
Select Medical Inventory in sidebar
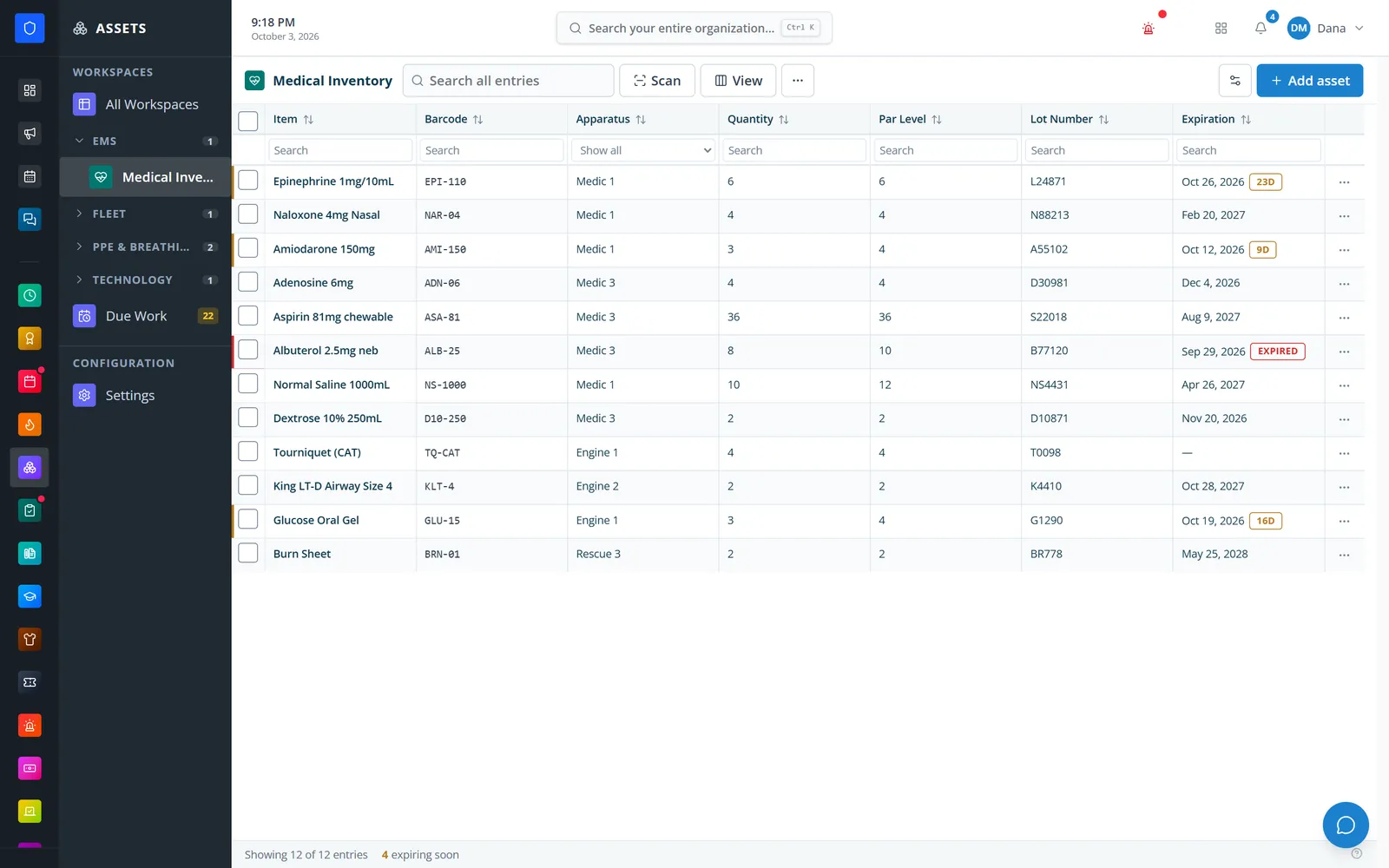pyautogui.click(x=145, y=177)
